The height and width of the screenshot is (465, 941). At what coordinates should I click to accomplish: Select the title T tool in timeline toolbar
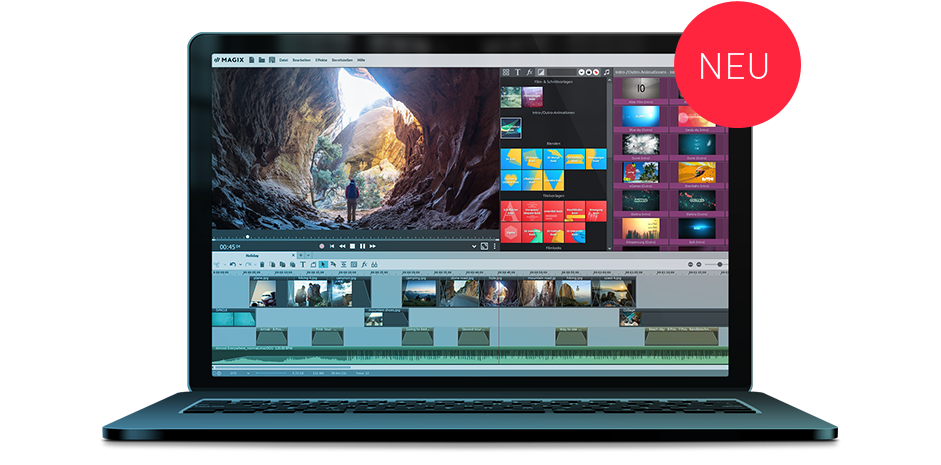(x=302, y=264)
